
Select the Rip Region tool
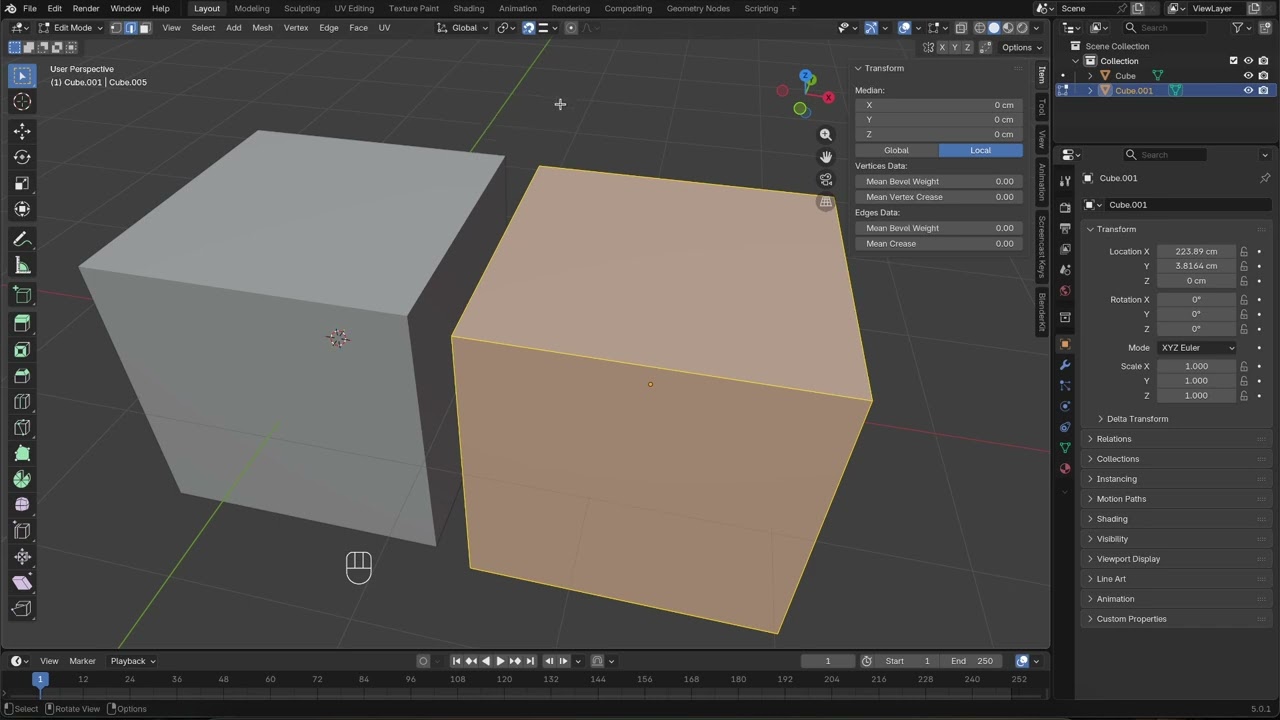click(22, 609)
